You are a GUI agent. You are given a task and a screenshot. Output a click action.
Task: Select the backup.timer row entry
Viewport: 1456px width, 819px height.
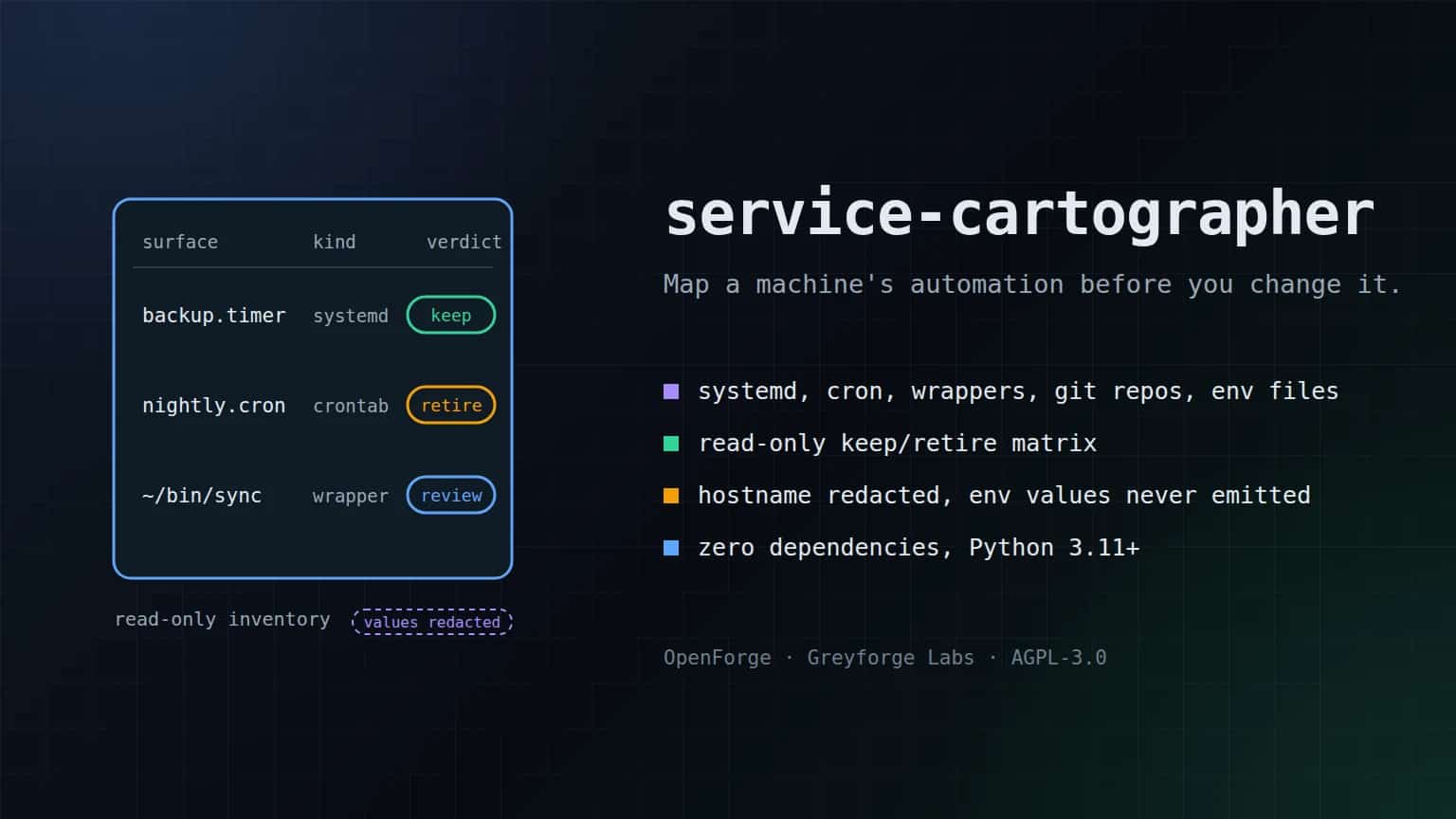click(x=214, y=316)
